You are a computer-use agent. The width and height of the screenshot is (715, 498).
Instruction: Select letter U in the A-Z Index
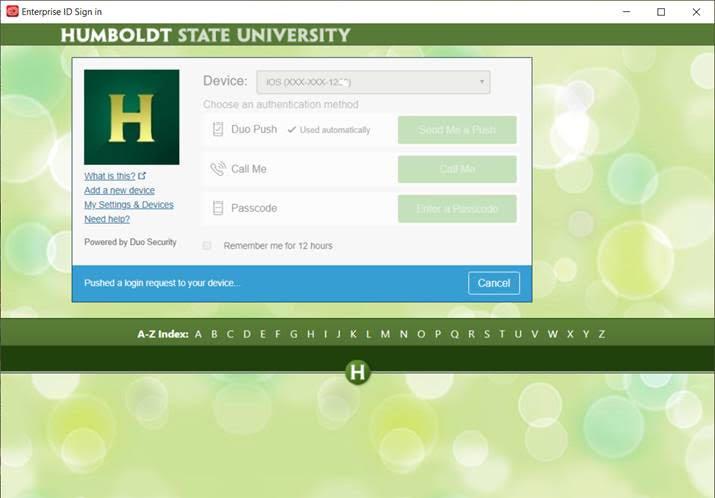(518, 334)
